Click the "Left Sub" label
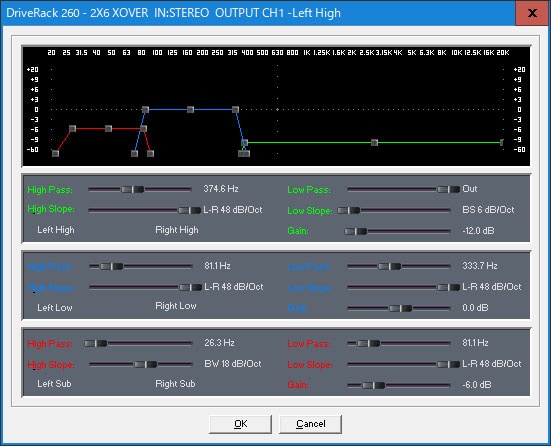Image resolution: width=551 pixels, height=447 pixels. [x=54, y=384]
